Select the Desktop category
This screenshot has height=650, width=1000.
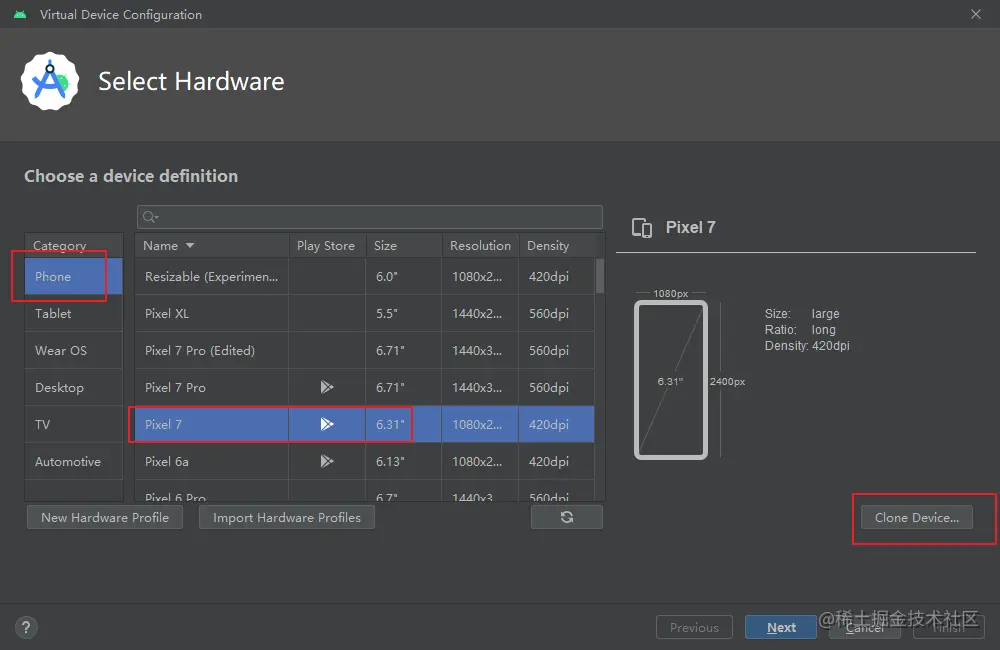(x=73, y=387)
